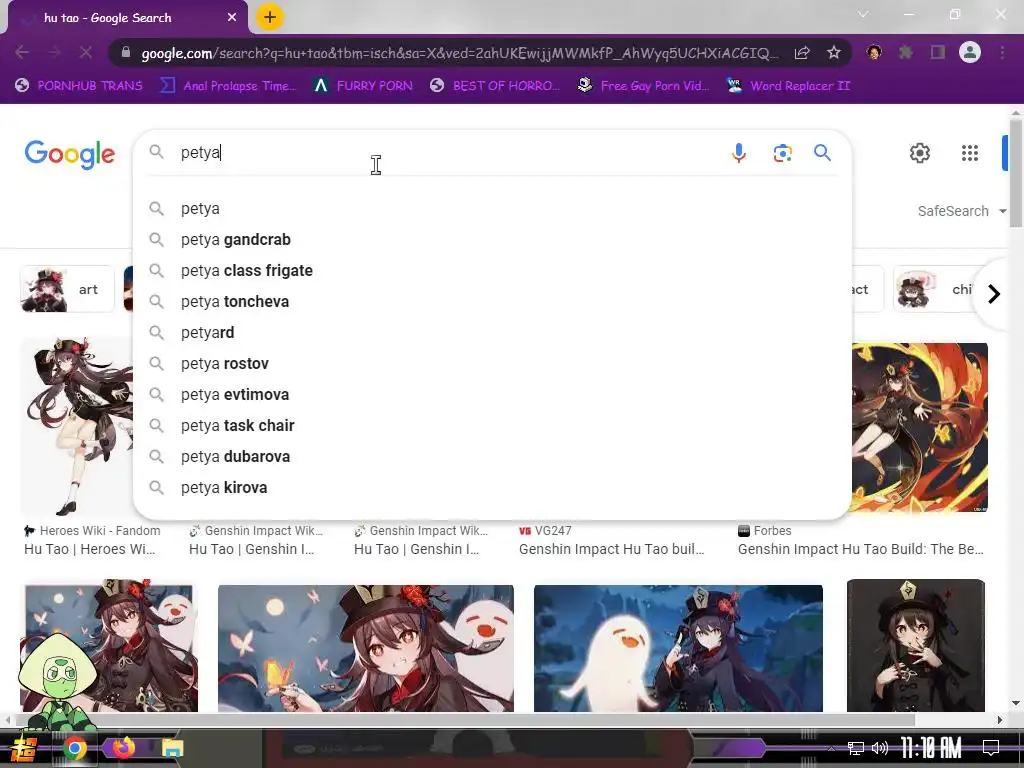The width and height of the screenshot is (1024, 768).
Task: Select suggestion "petya class frigate"
Action: coord(492,270)
